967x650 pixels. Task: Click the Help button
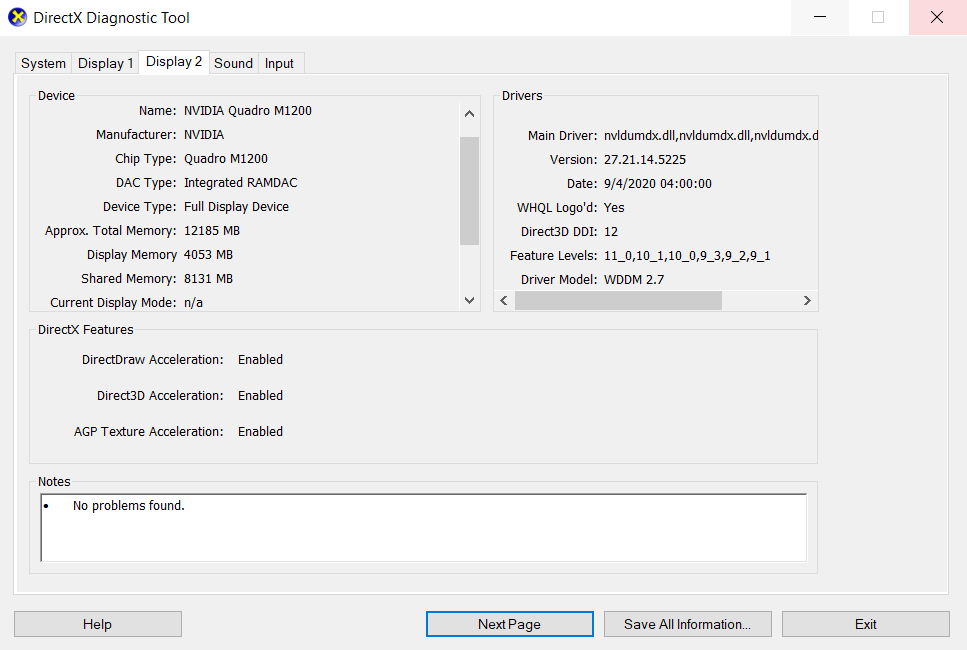click(97, 624)
